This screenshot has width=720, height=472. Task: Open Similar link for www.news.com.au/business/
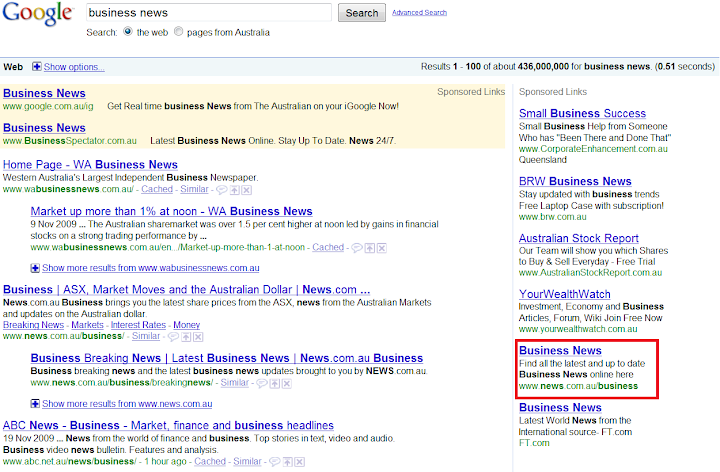point(146,336)
